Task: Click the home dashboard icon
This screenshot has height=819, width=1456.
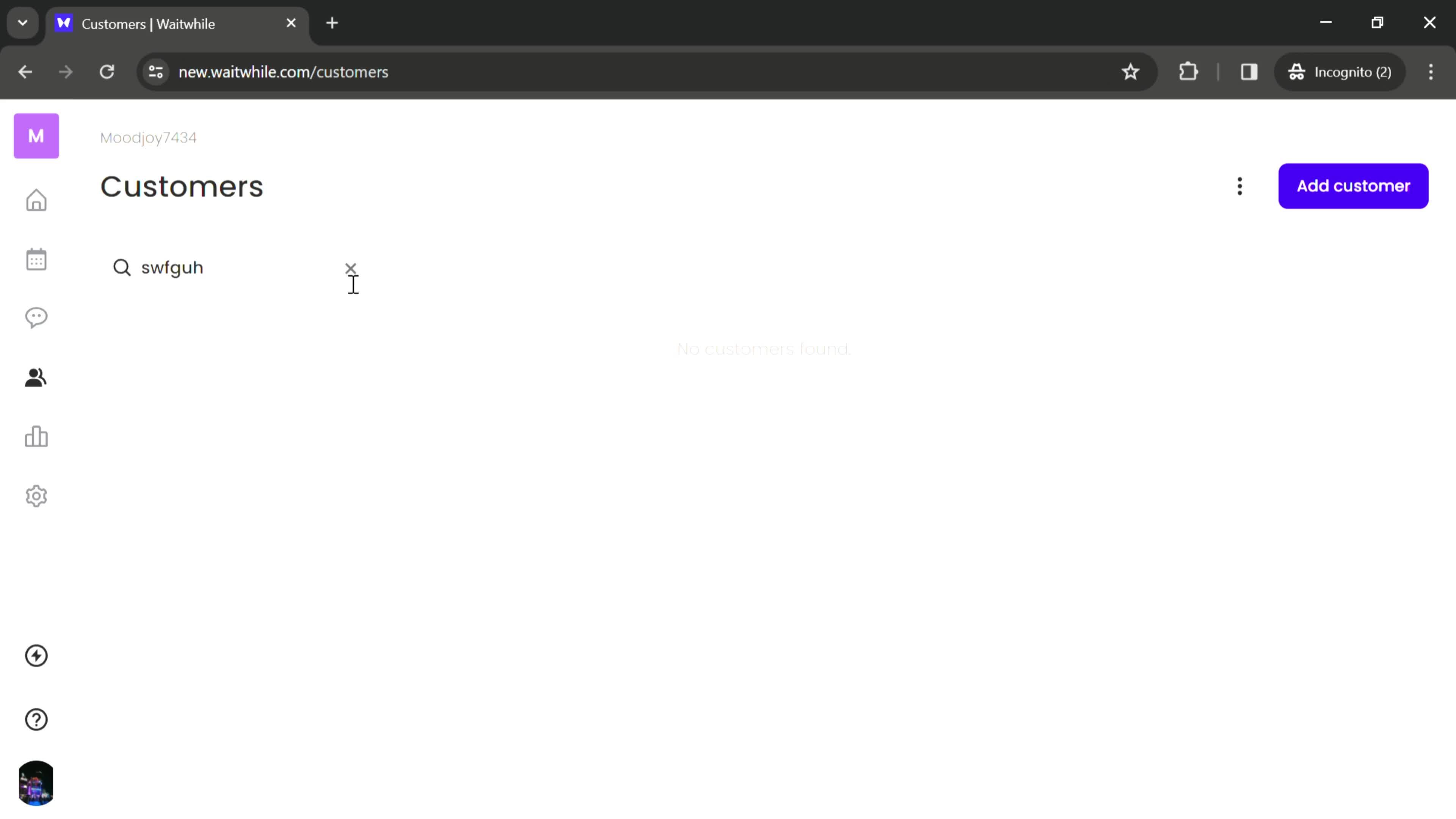Action: (x=36, y=200)
